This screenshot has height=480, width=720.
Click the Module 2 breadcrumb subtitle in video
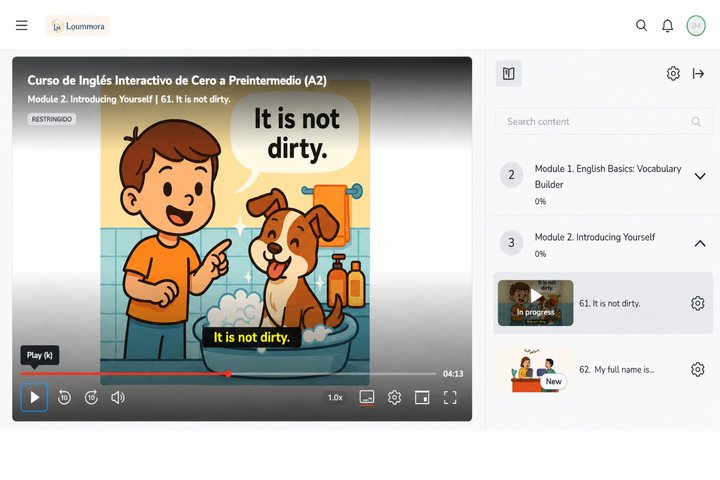(x=129, y=99)
